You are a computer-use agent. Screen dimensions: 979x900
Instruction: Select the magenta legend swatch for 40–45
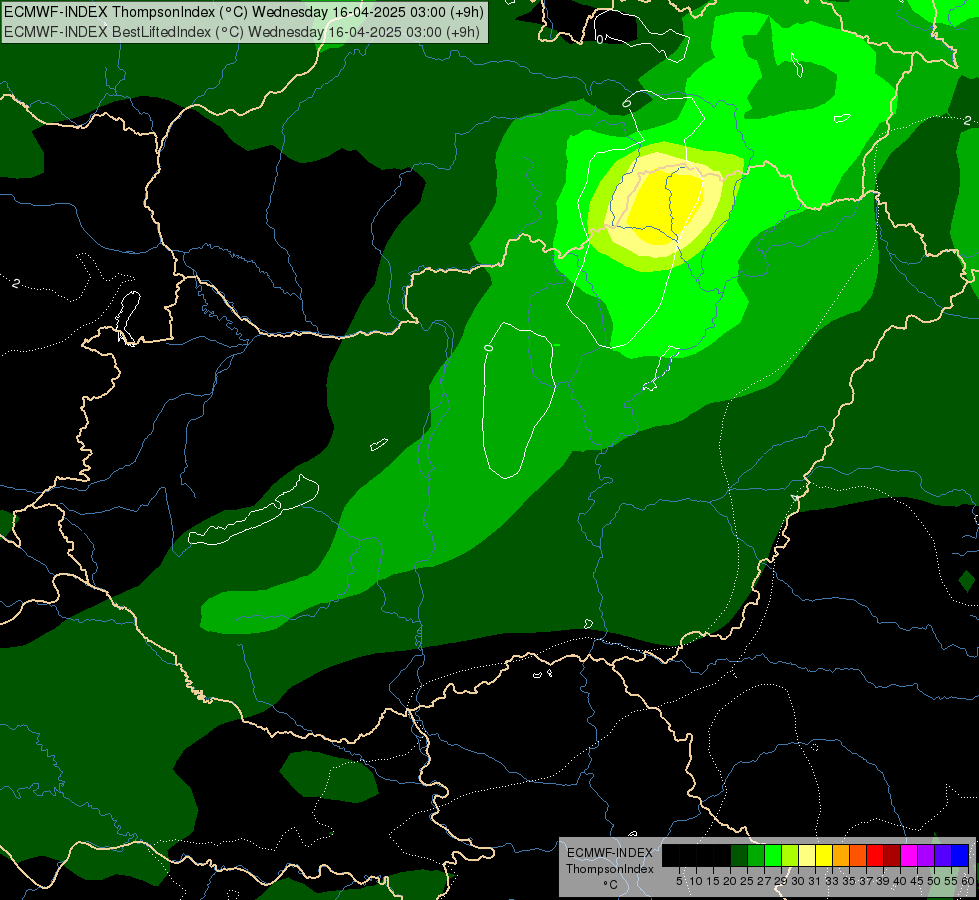909,855
